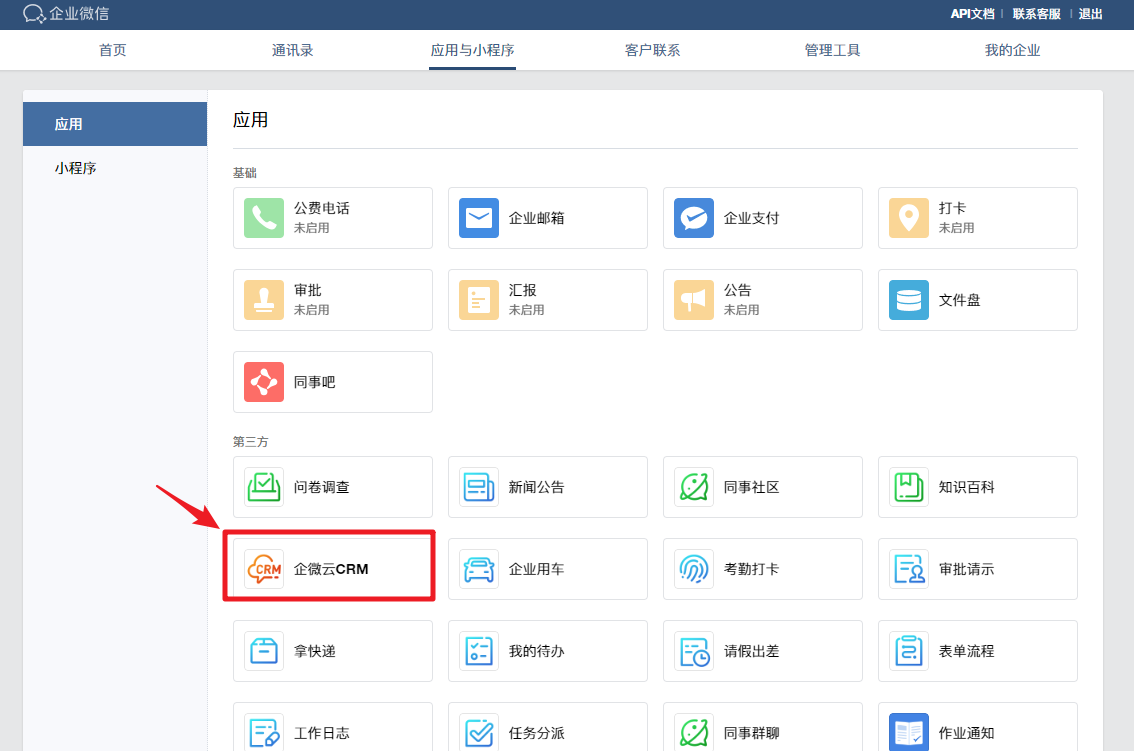Click the 表单流程 label text
Image resolution: width=1134 pixels, height=751 pixels.
click(x=967, y=651)
